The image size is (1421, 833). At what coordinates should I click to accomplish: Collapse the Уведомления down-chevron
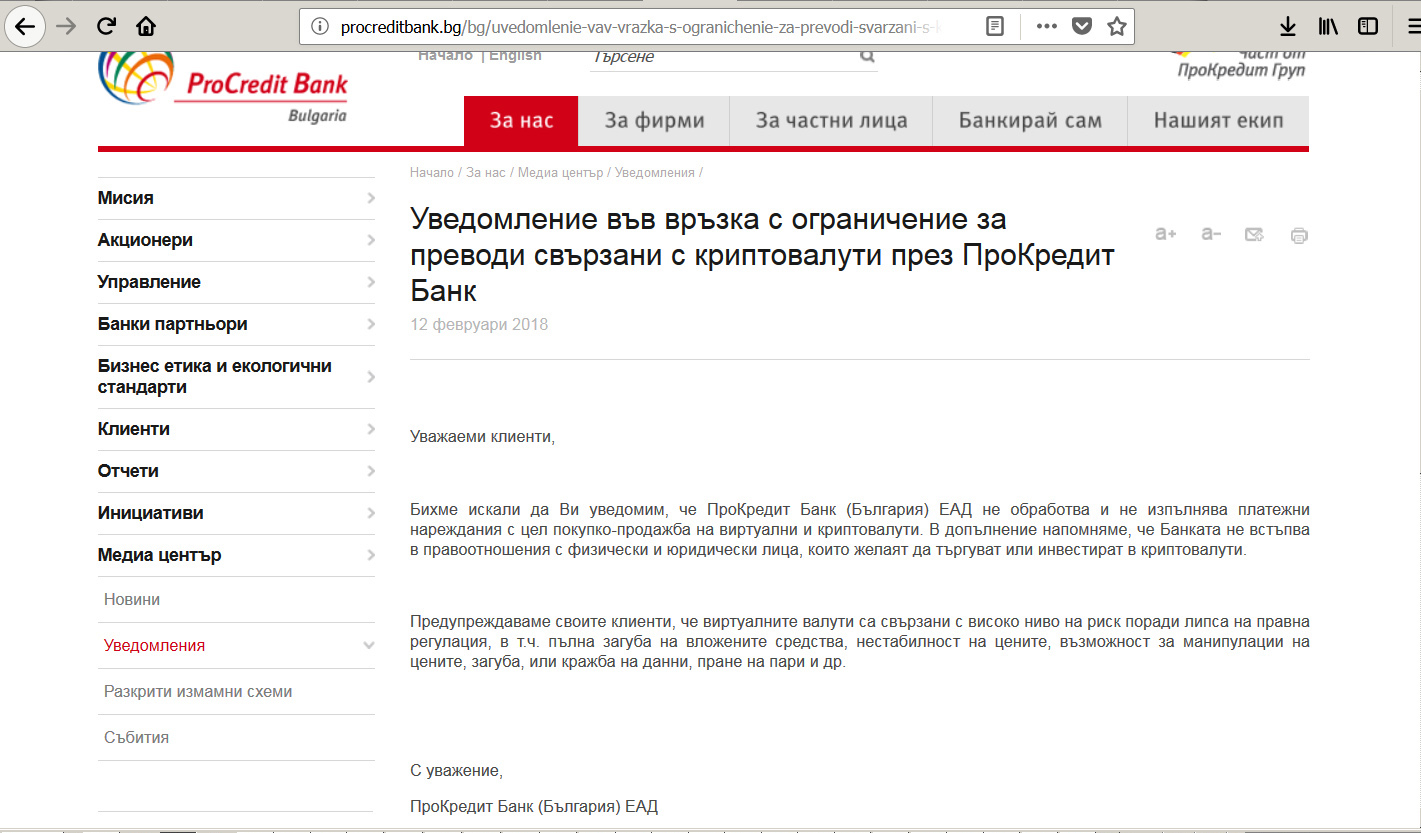369,645
